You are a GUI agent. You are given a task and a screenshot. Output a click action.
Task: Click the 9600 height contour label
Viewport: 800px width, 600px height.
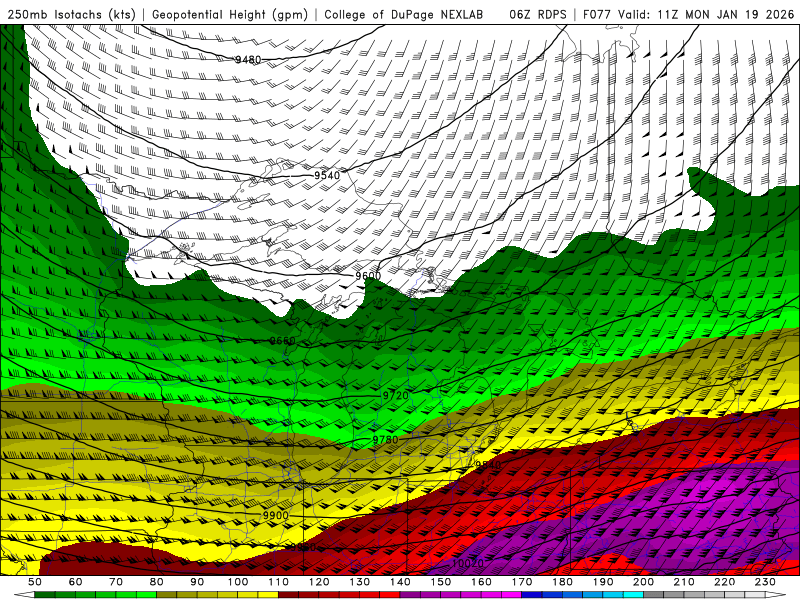[x=368, y=276]
